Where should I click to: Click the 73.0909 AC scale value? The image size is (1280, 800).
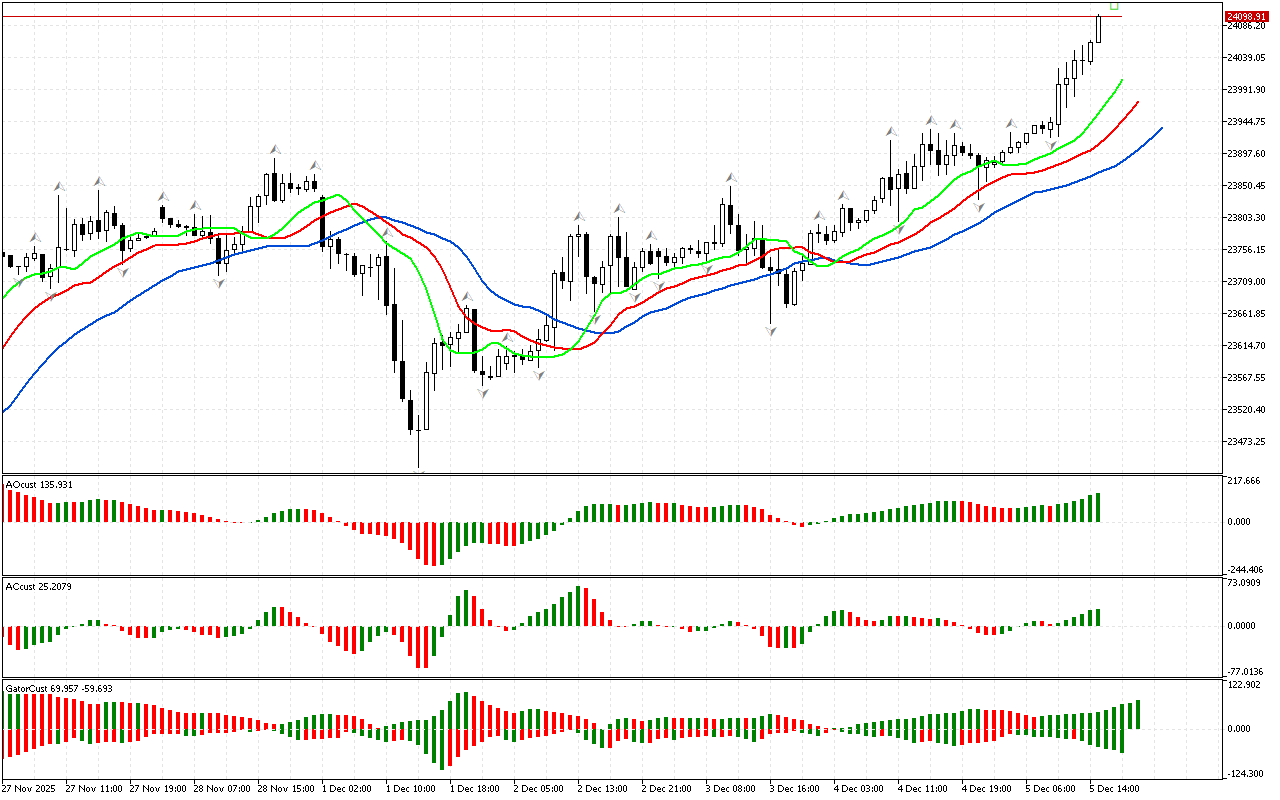click(1243, 582)
